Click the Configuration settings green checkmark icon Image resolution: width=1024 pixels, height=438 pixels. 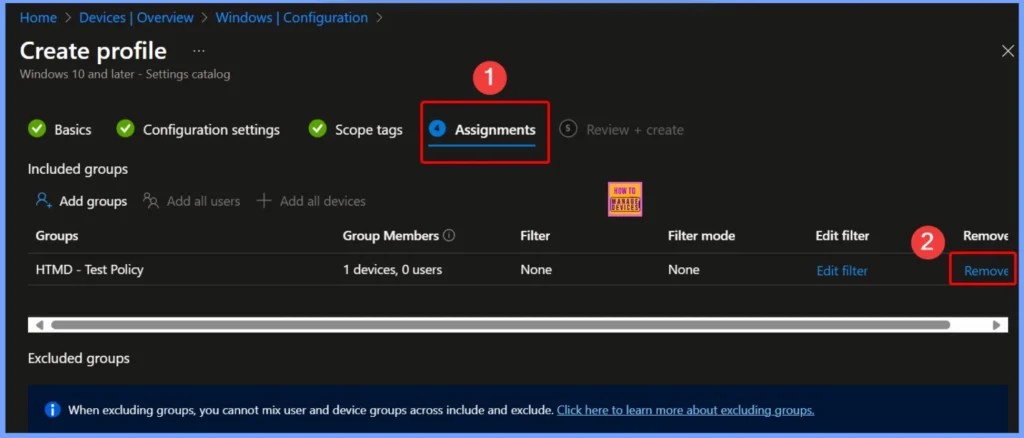click(x=125, y=129)
